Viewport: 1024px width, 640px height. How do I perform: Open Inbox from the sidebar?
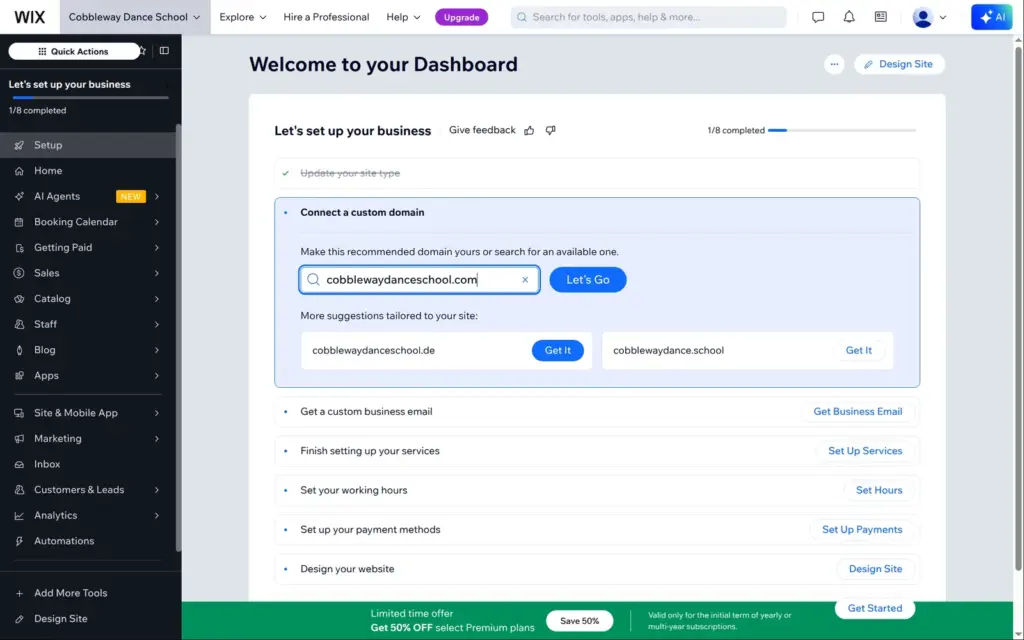(x=88, y=464)
